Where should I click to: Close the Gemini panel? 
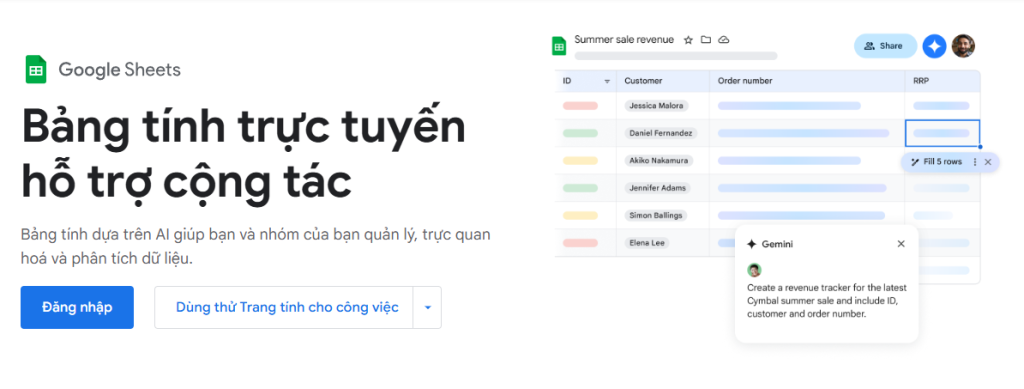click(x=901, y=244)
